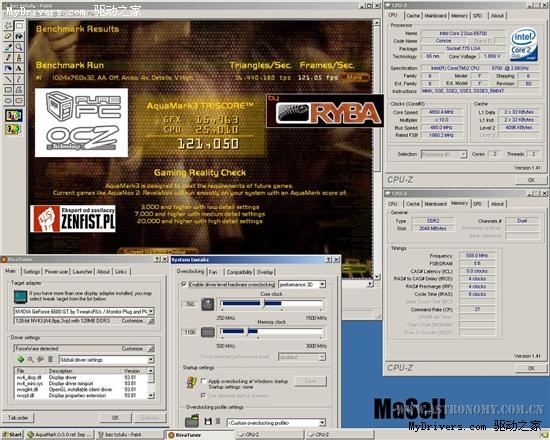Click the floppy save profile icon
This screenshot has height=440, width=550.
(x=208, y=421)
